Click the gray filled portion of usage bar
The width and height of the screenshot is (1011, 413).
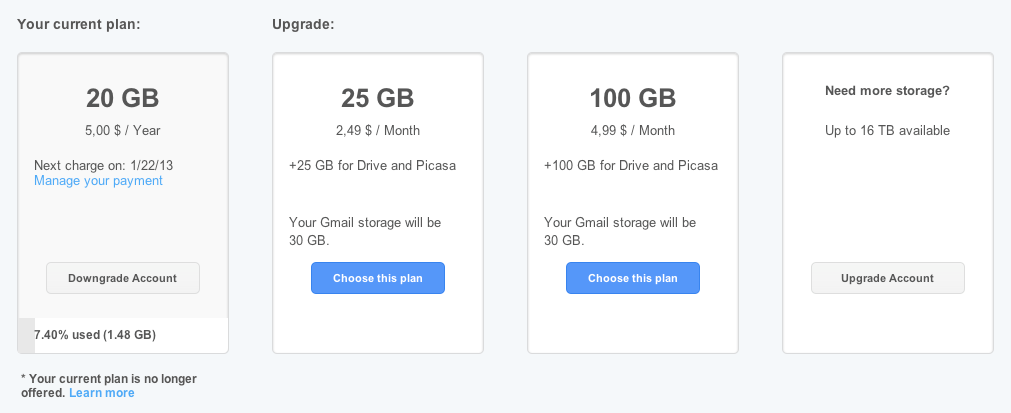tap(26, 335)
